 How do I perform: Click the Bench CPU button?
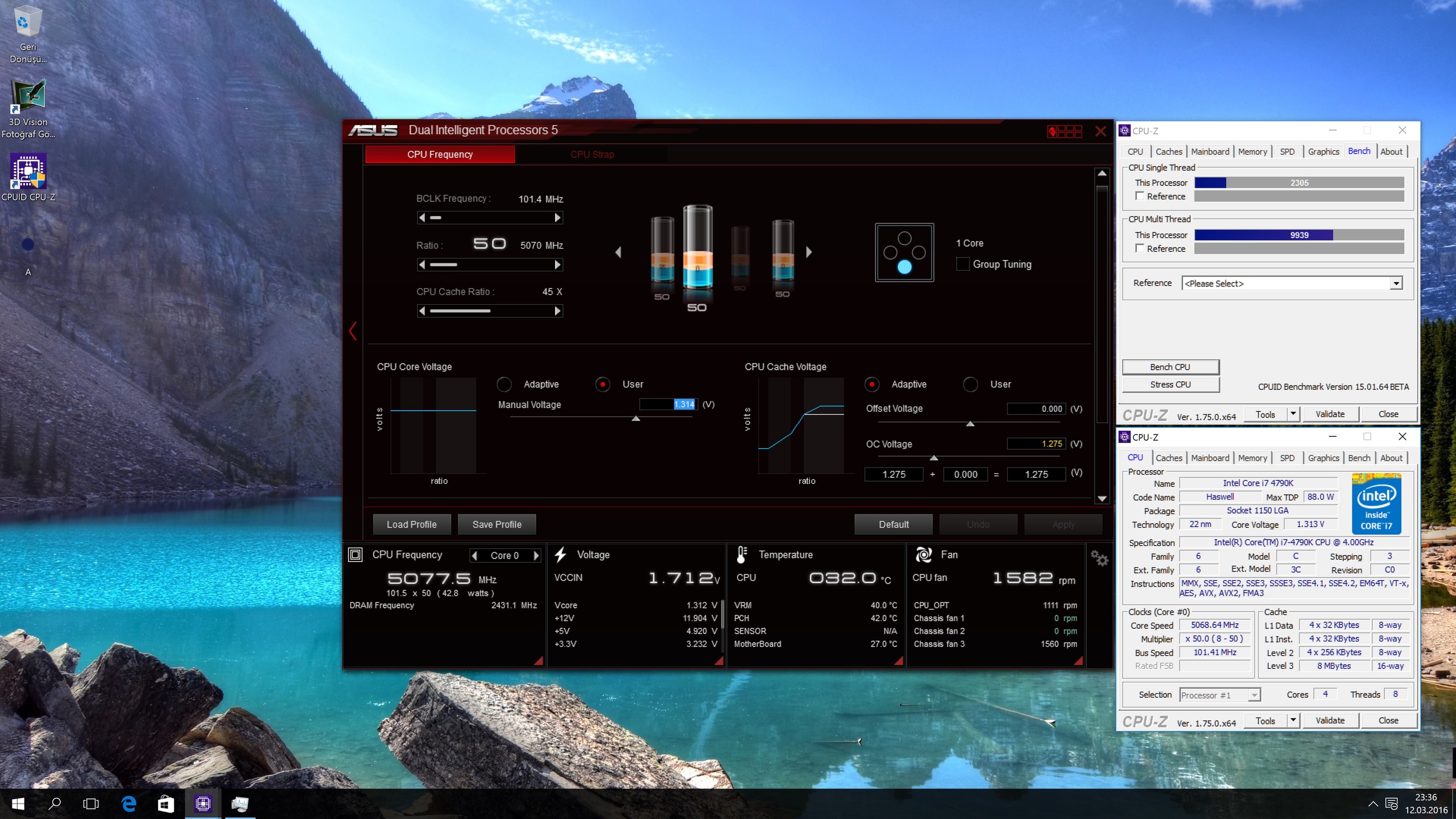click(1170, 367)
